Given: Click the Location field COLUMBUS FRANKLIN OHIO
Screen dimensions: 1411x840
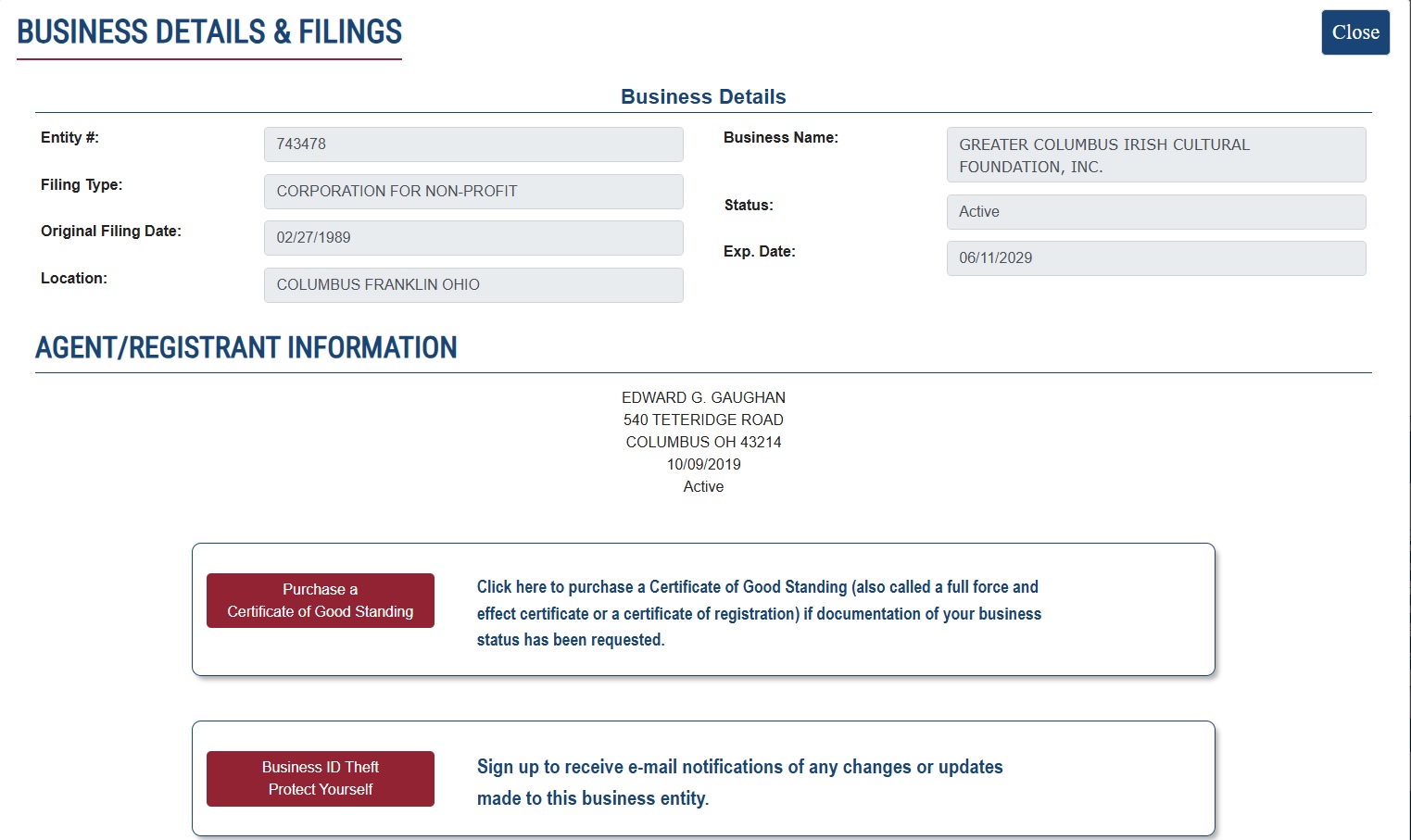Looking at the screenshot, I should (473, 285).
